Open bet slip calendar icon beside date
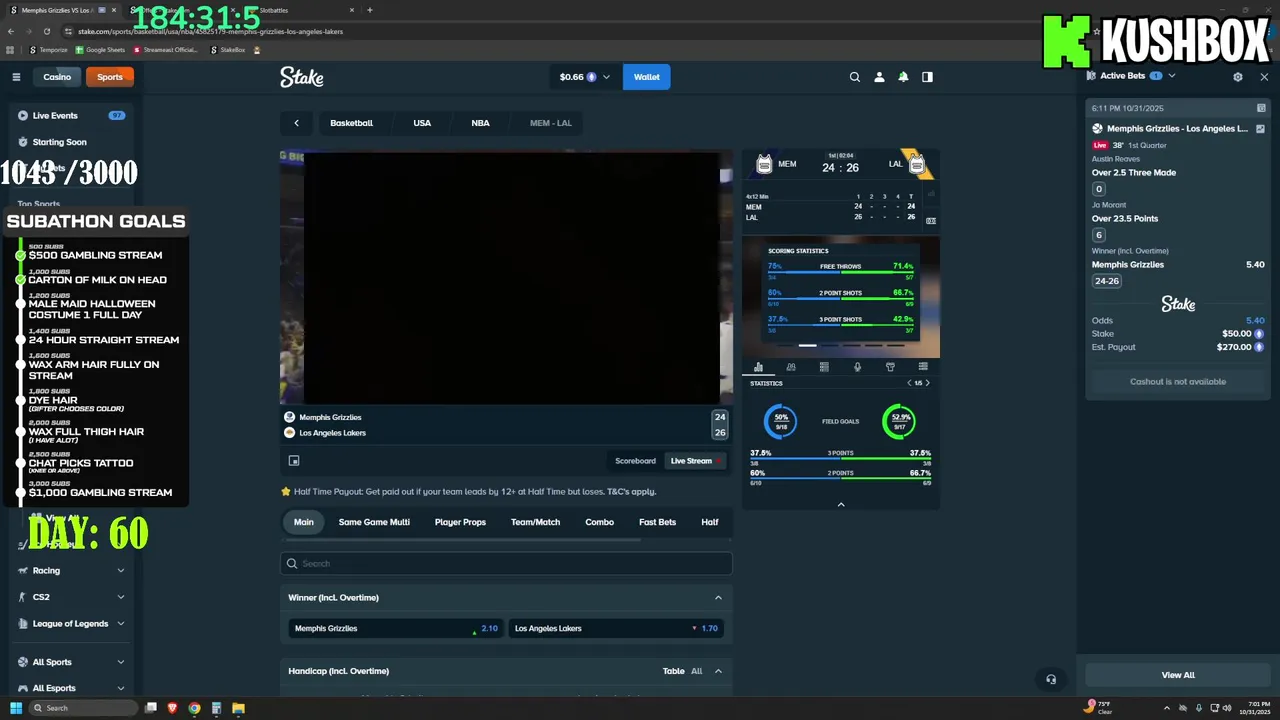 (1261, 108)
